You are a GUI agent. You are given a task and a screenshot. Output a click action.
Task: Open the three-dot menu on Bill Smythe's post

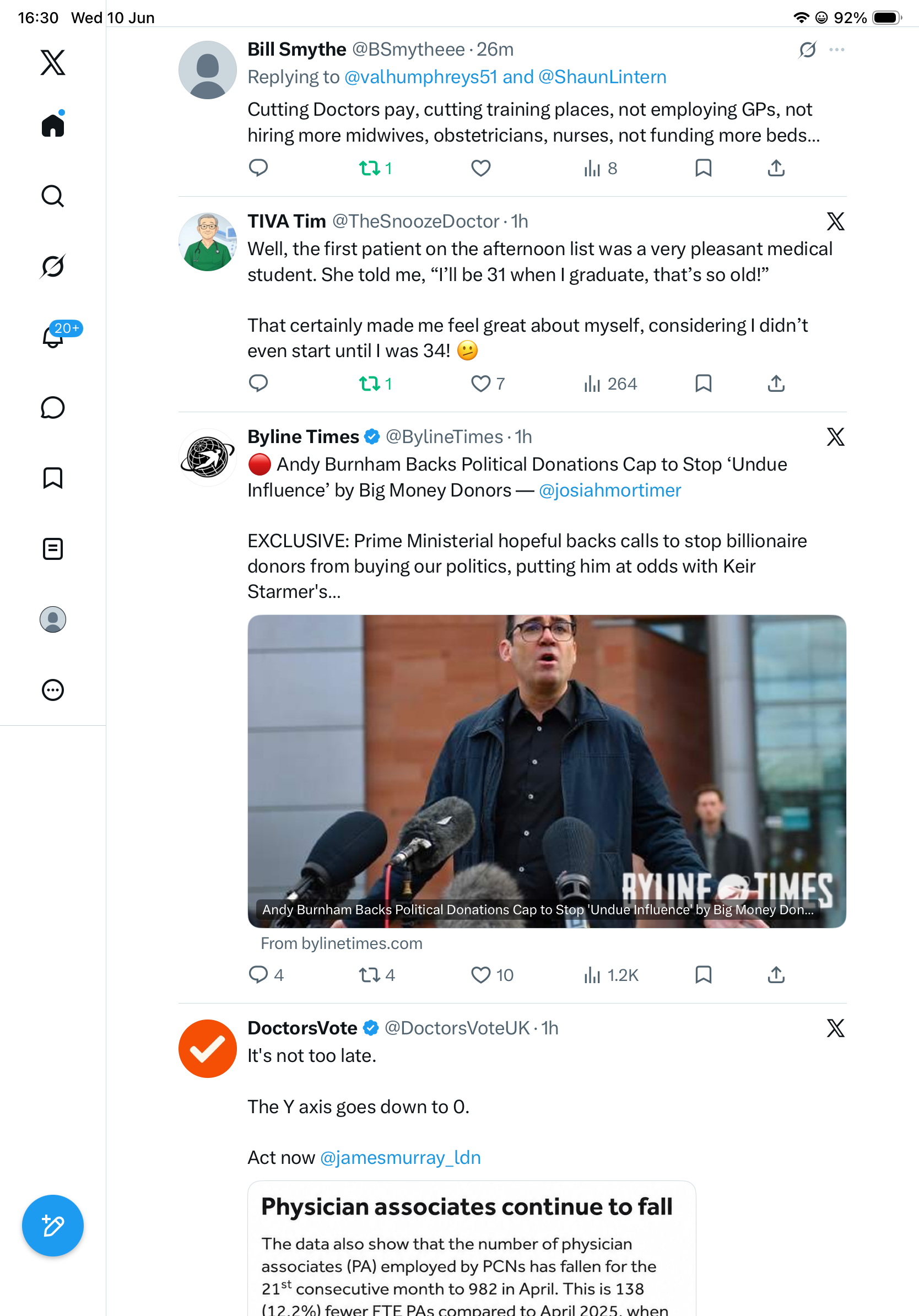[x=836, y=50]
